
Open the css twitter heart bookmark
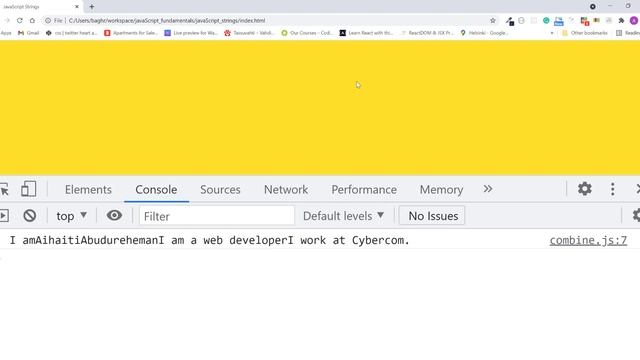(x=71, y=33)
